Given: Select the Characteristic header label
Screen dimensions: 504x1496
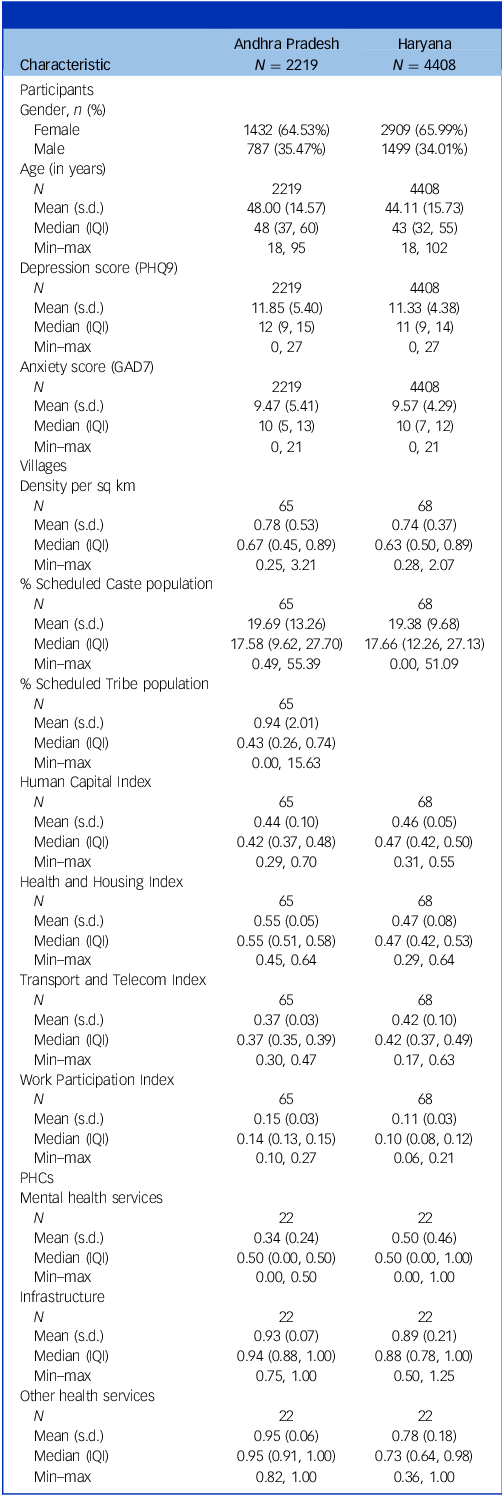Looking at the screenshot, I should pyautogui.click(x=66, y=64).
